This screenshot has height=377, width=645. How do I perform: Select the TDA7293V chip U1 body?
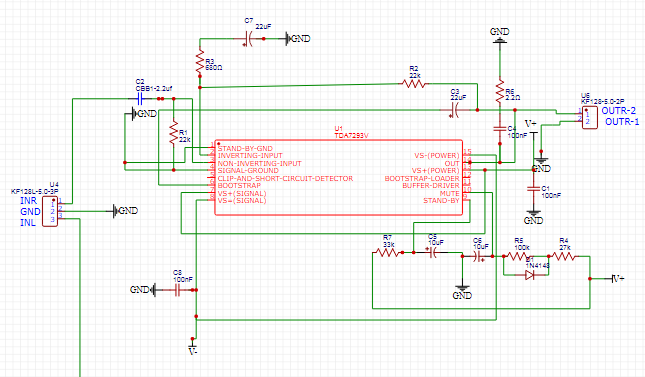click(x=339, y=177)
